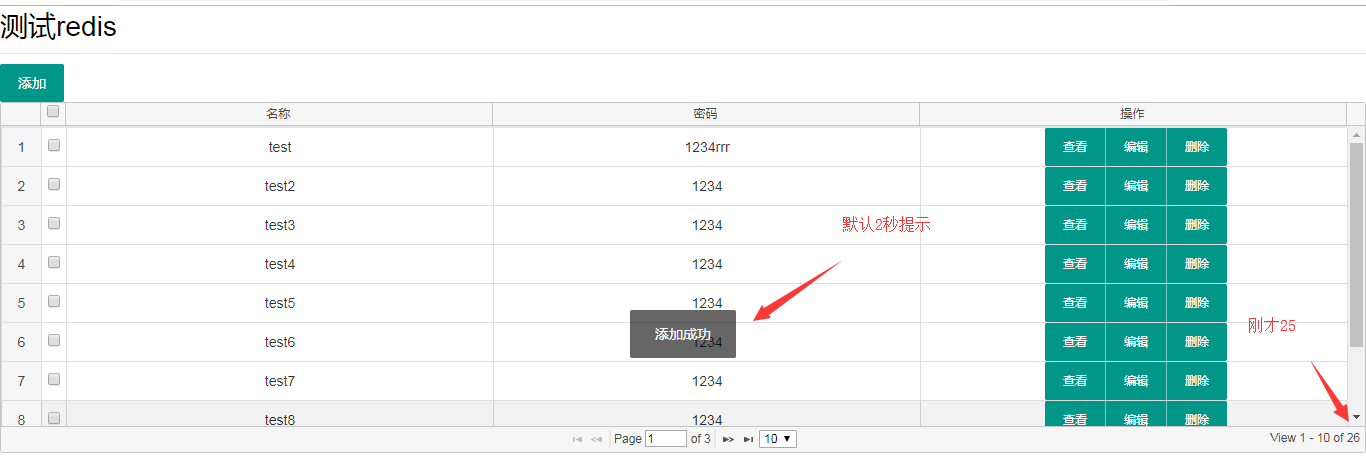This screenshot has height=473, width=1366.
Task: Sort by the 名称 column header
Action: click(279, 114)
